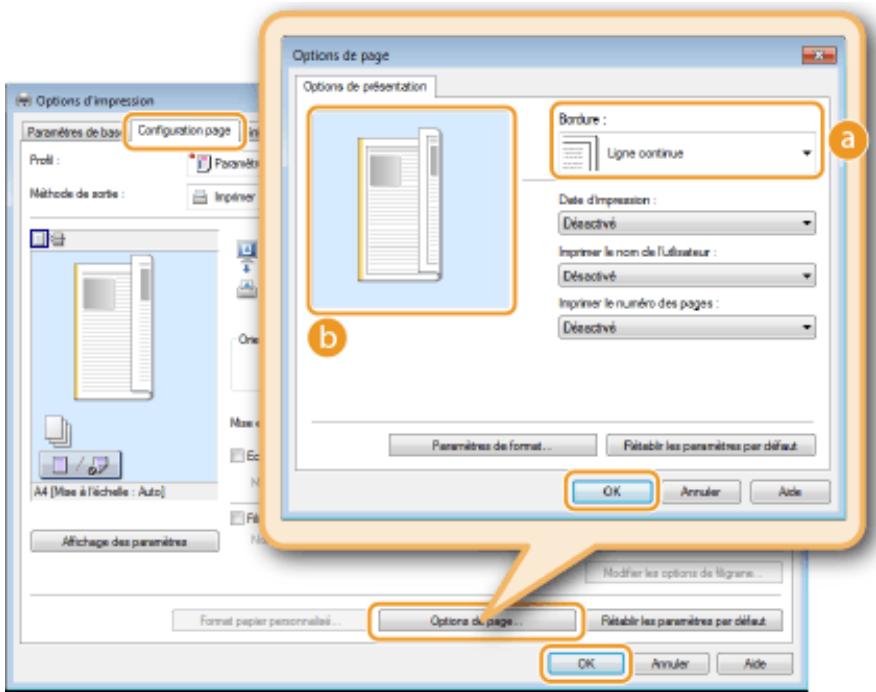
Task: Click Rétablir les paramètres par défaut in Options d'impression
Action: 684,621
